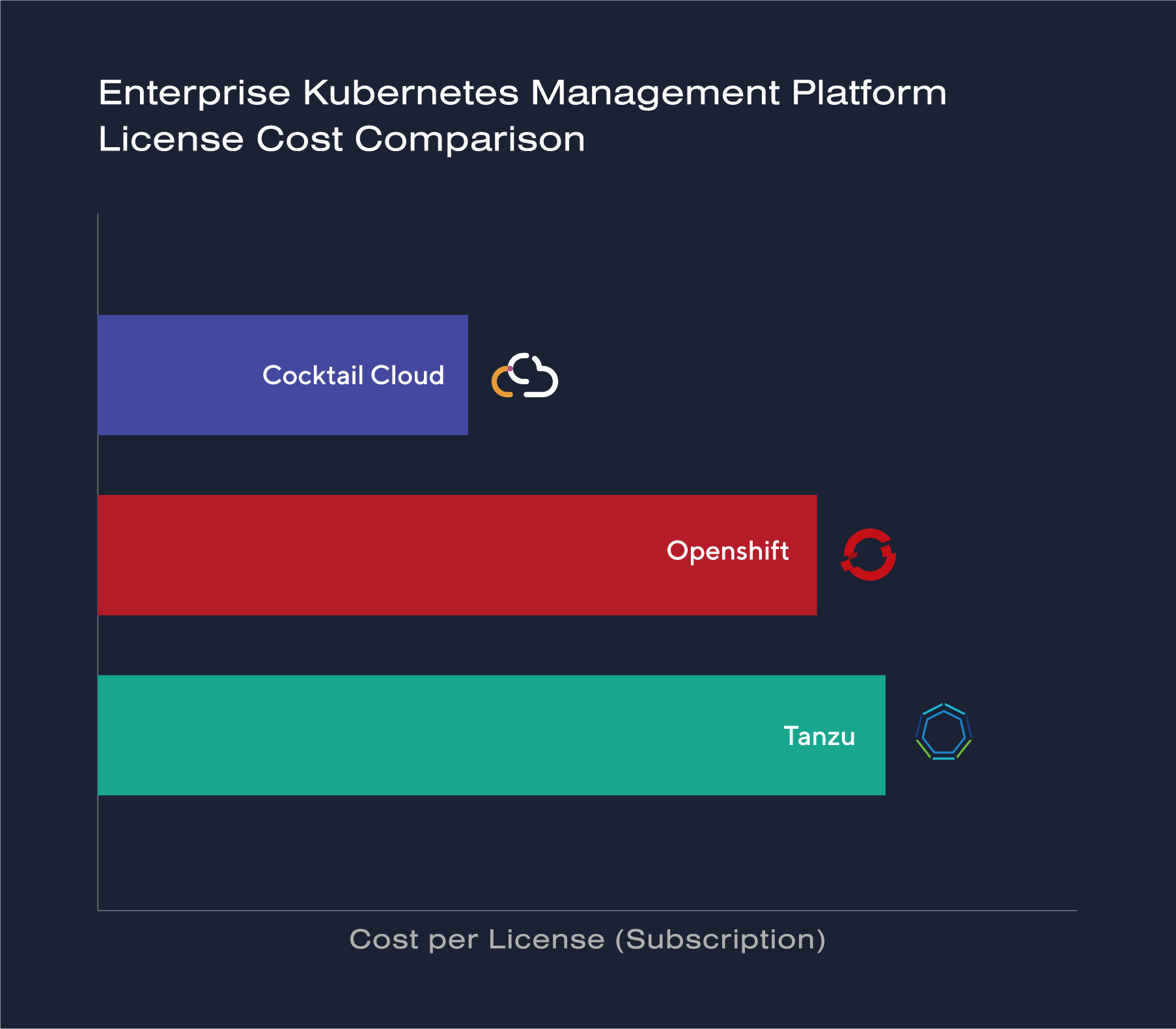Click "License Cost Comparison" in the title
The width and height of the screenshot is (1176, 1029).
tap(342, 139)
